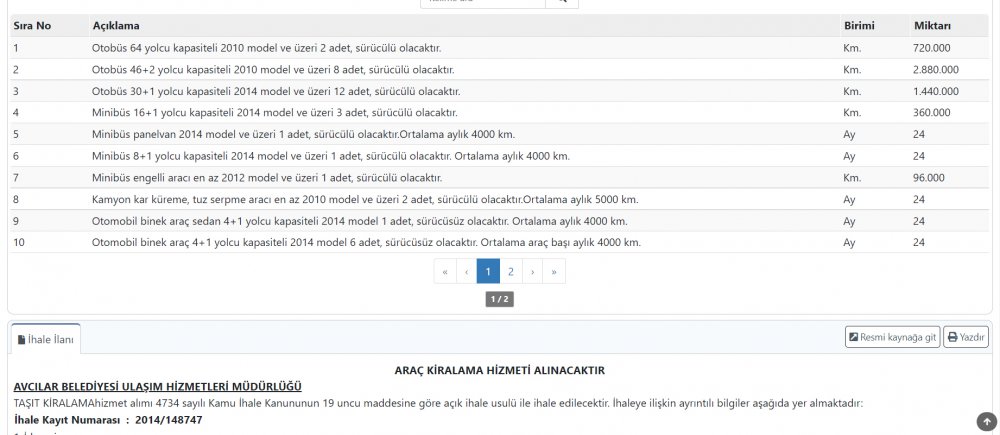1000x435 pixels.
Task: Switch to the İhale İlanı tab
Action: click(45, 340)
